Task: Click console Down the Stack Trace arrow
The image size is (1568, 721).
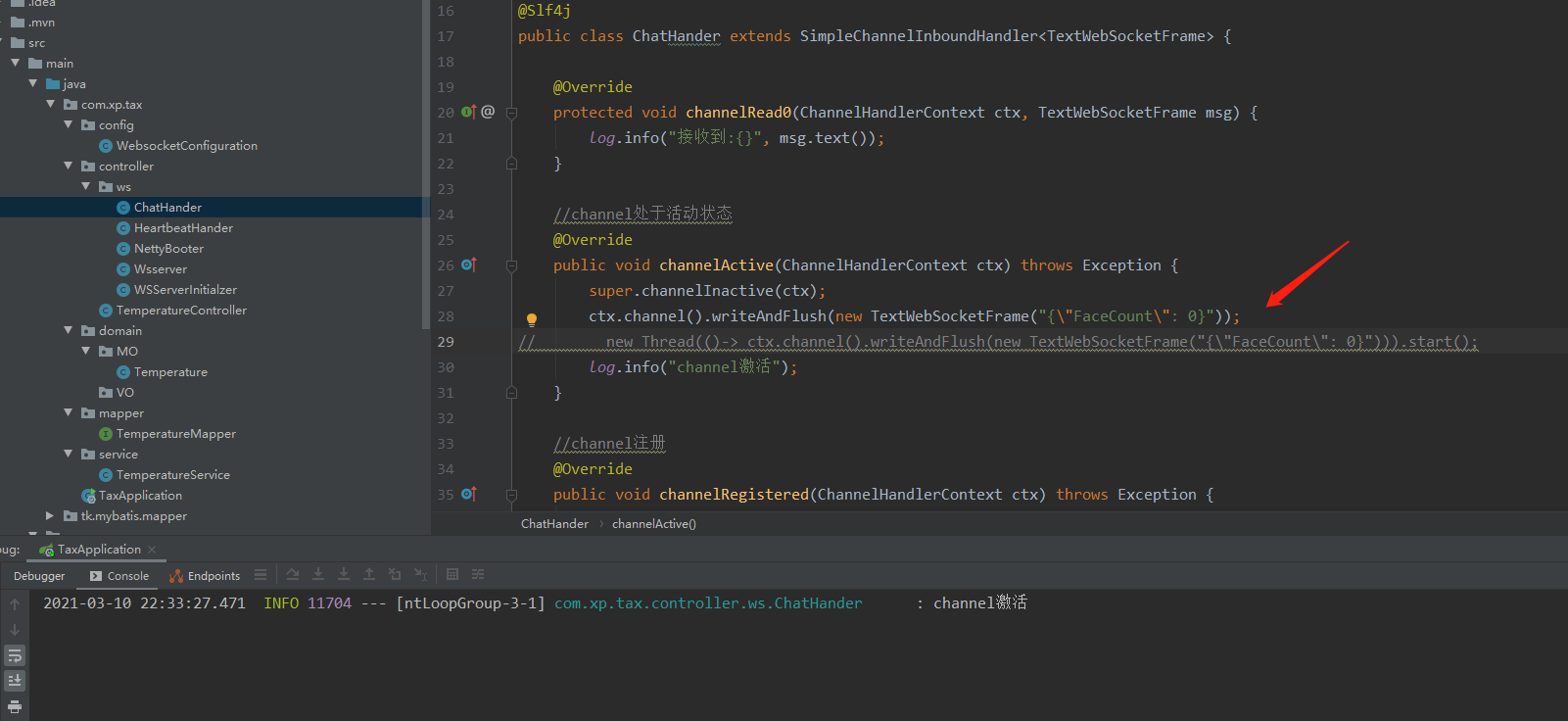Action: [15, 630]
